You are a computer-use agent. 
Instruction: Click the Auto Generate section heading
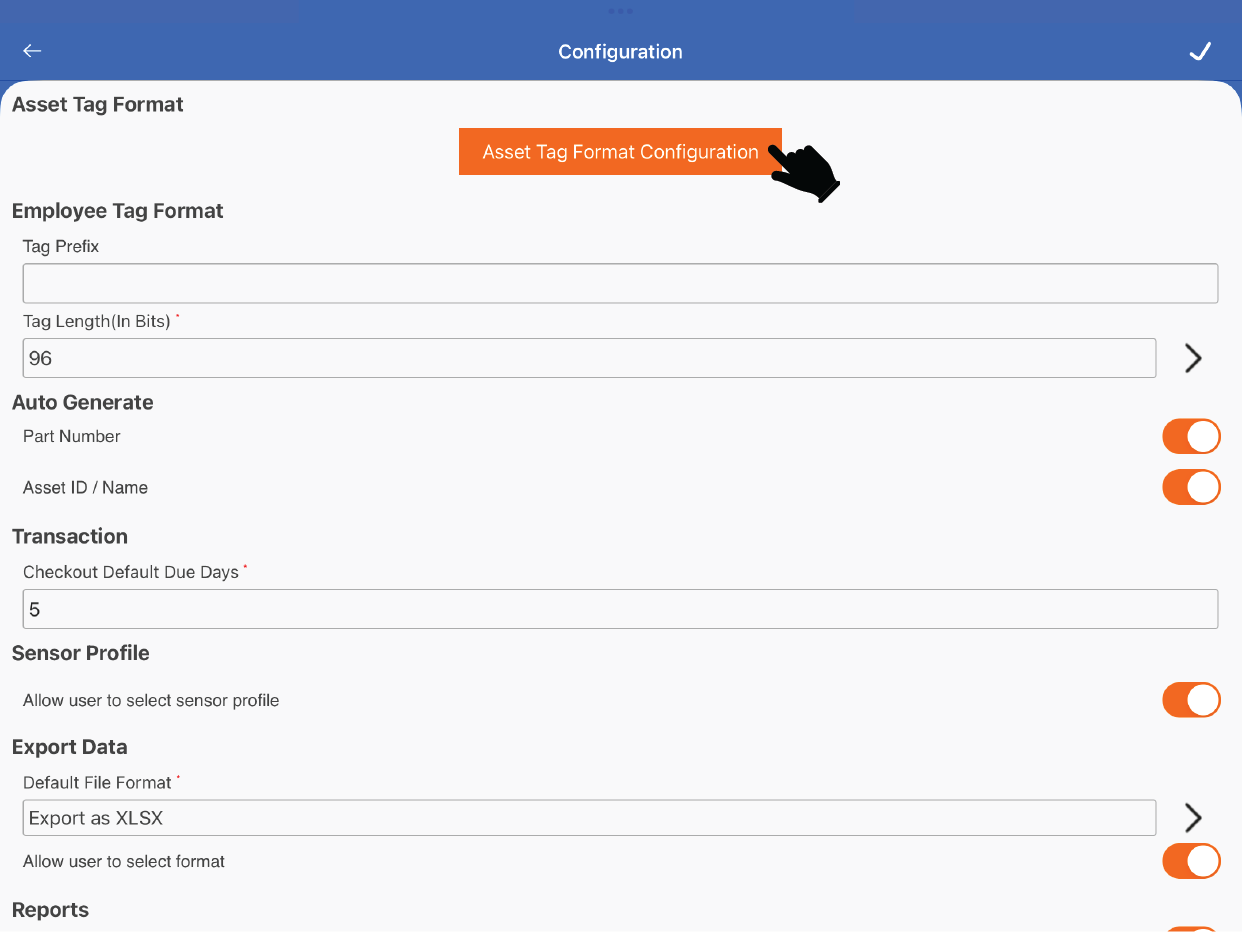pos(83,403)
